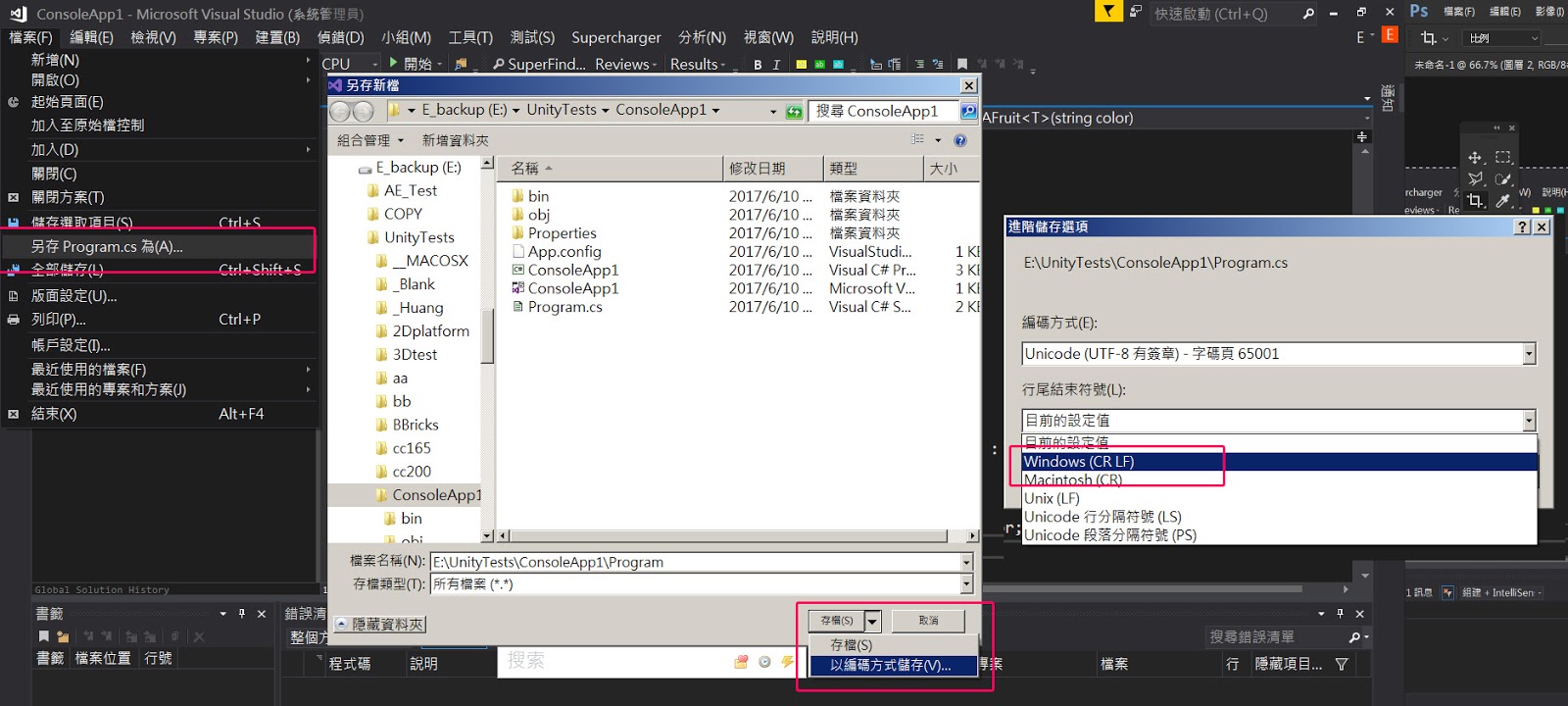Click the yellow highlight icon in the toolbar
The width and height of the screenshot is (1568, 706).
pos(802,65)
